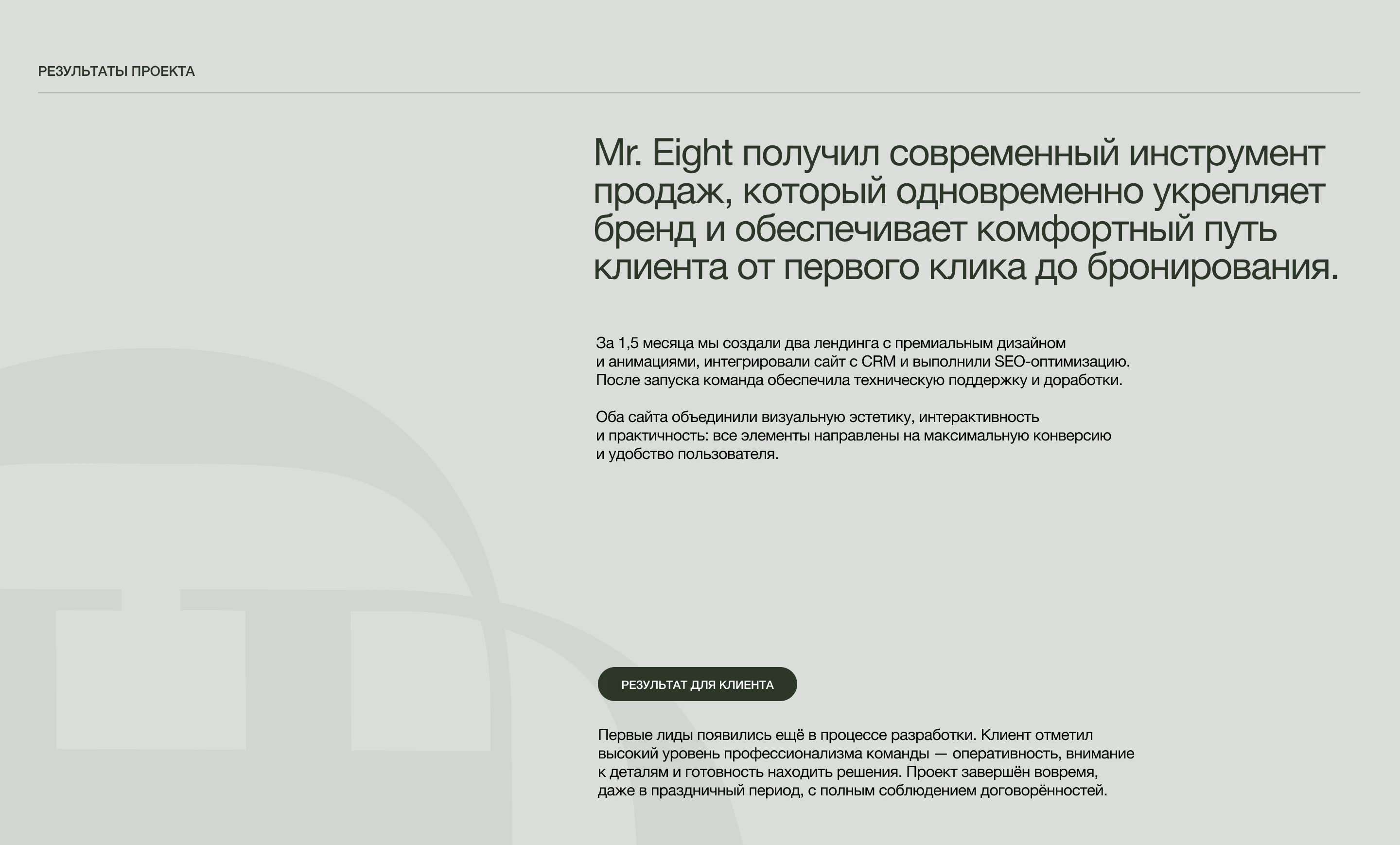
Task: Click line starting "Первые лиды появились"
Action: tap(845, 735)
